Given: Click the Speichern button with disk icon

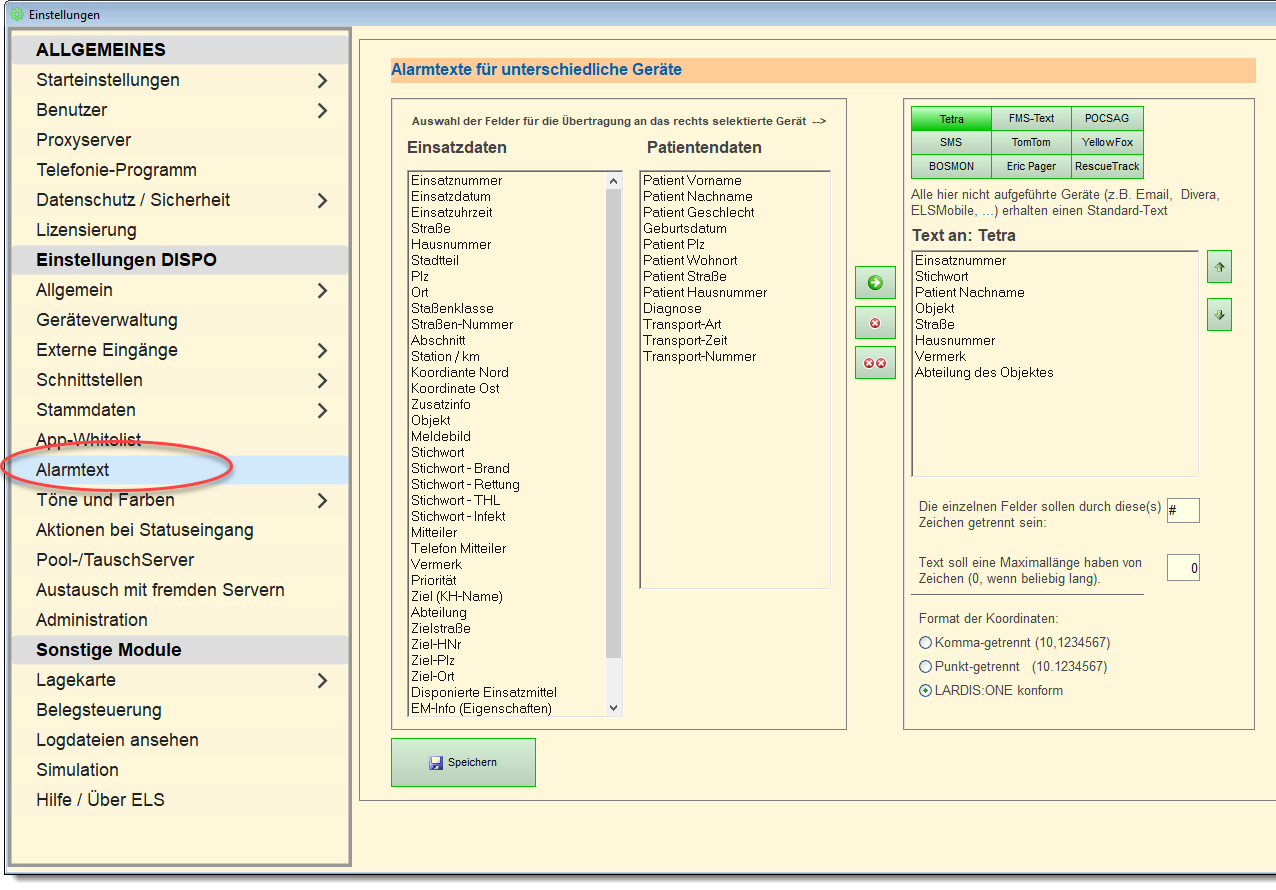Looking at the screenshot, I should tap(463, 762).
